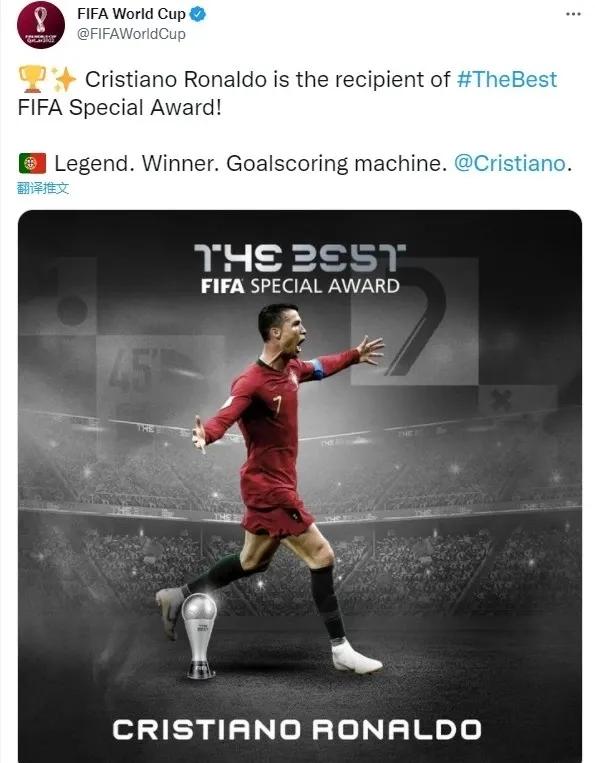This screenshot has height=763, width=595.
Task: Click the blue verified badge
Action: pyautogui.click(x=198, y=14)
